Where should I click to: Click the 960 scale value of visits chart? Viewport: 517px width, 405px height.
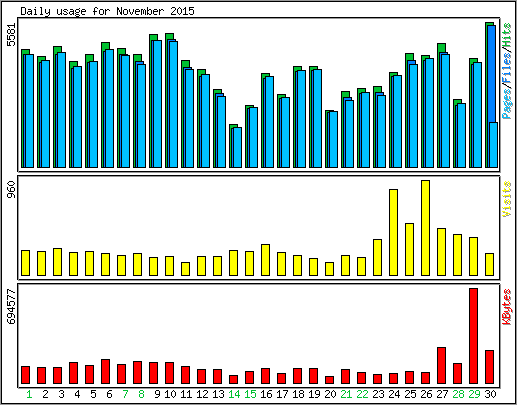click(11, 189)
